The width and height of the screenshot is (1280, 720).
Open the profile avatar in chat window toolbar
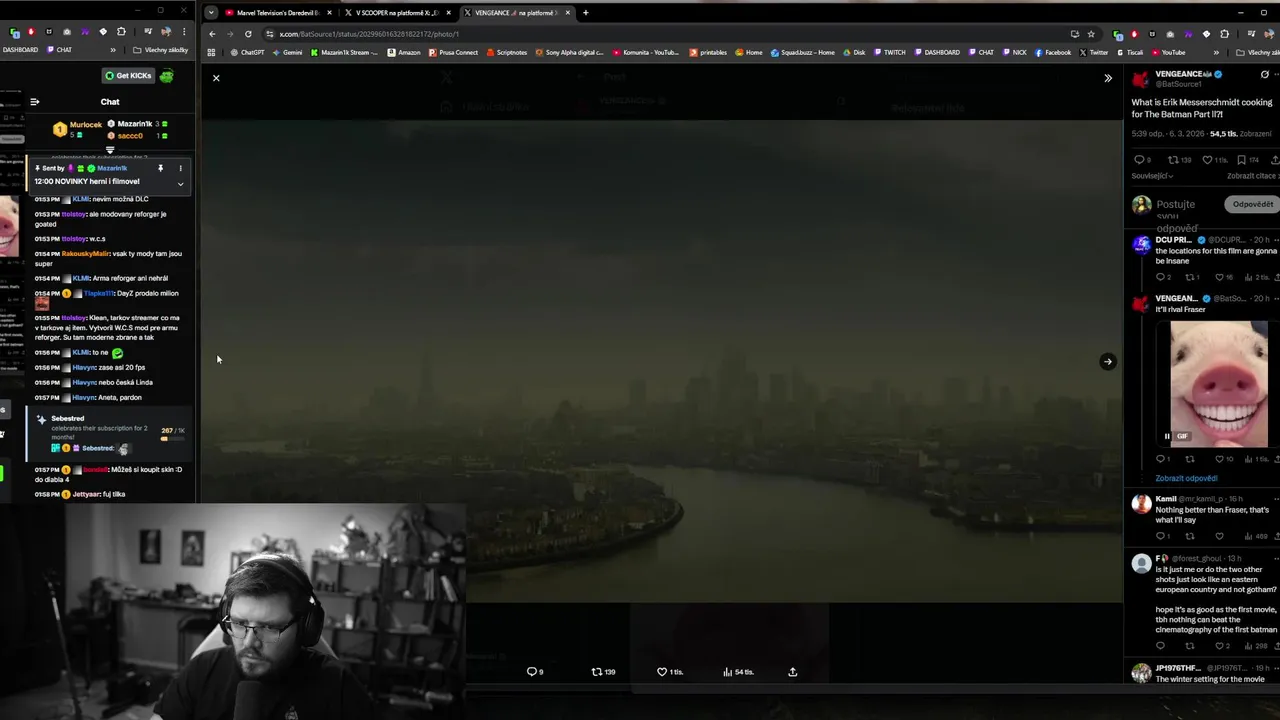(166, 32)
